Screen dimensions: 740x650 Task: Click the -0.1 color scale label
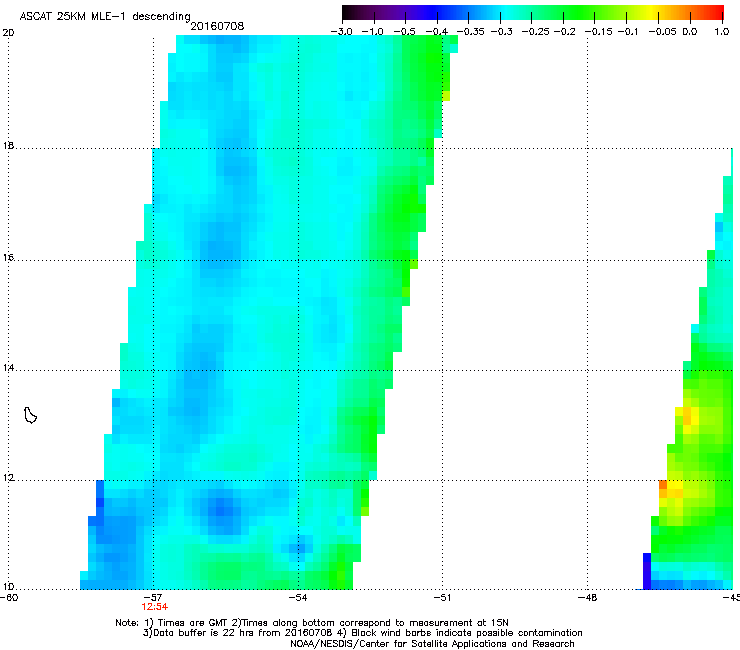(x=628, y=32)
